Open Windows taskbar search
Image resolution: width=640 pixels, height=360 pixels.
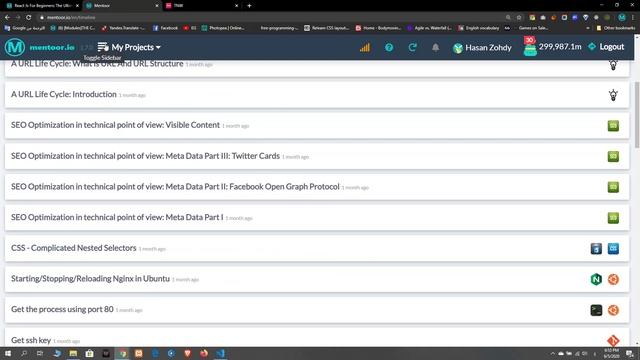[x=24, y=353]
